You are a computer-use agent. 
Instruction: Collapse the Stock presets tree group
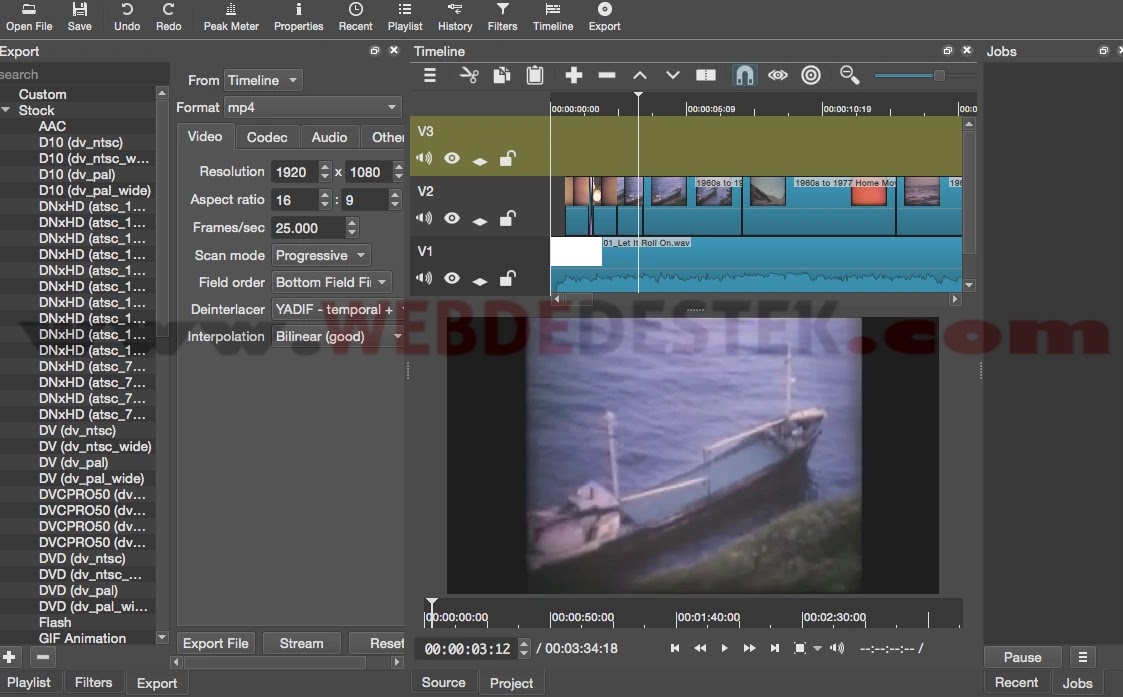coord(6,110)
